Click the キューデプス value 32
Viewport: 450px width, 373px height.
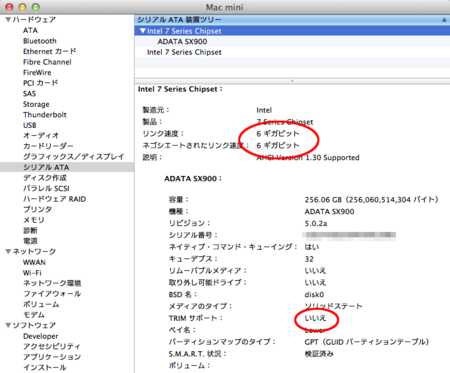pos(309,259)
